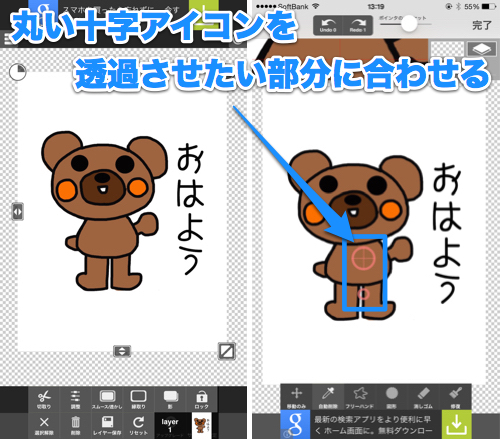The height and width of the screenshot is (439, 500).
Task: Open the layers stack icon
Action: point(481,50)
